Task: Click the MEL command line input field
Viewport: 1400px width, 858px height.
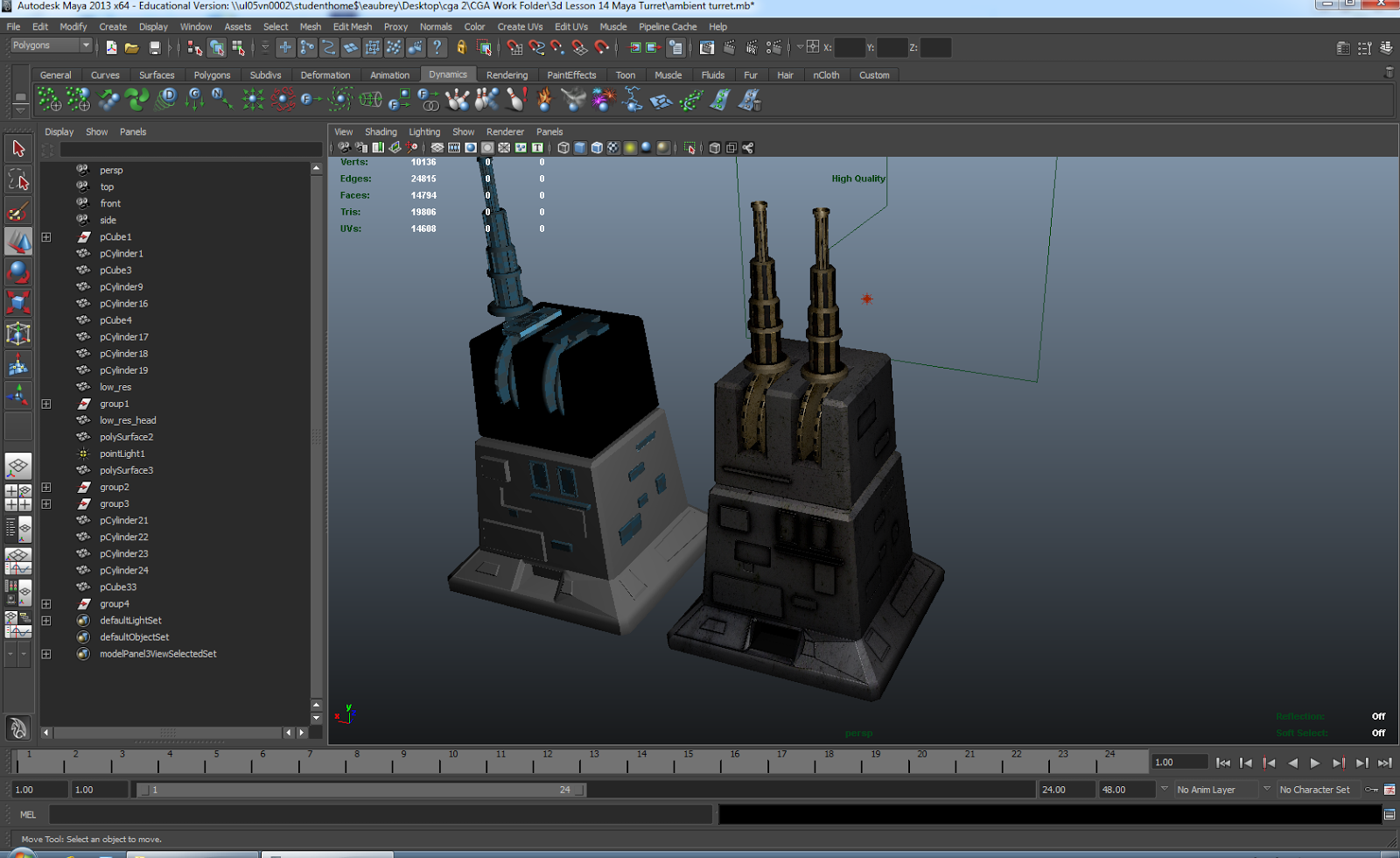Action: [x=381, y=814]
